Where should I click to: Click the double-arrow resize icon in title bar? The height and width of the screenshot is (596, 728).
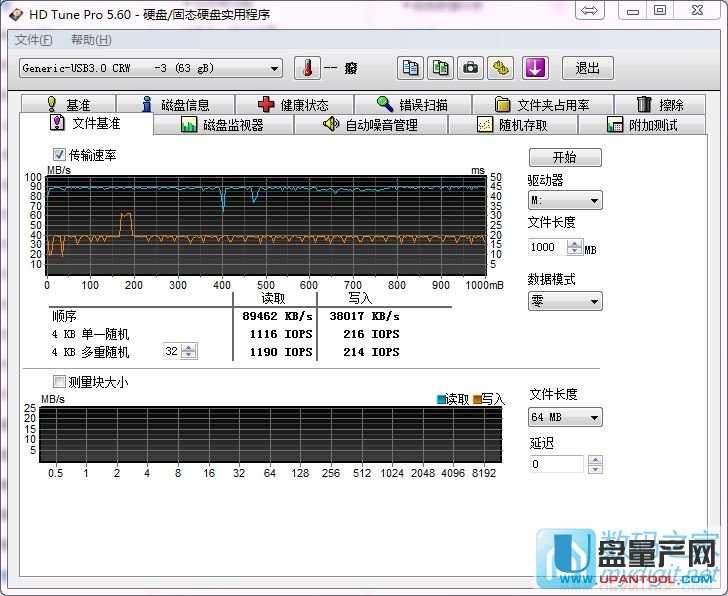(x=590, y=11)
